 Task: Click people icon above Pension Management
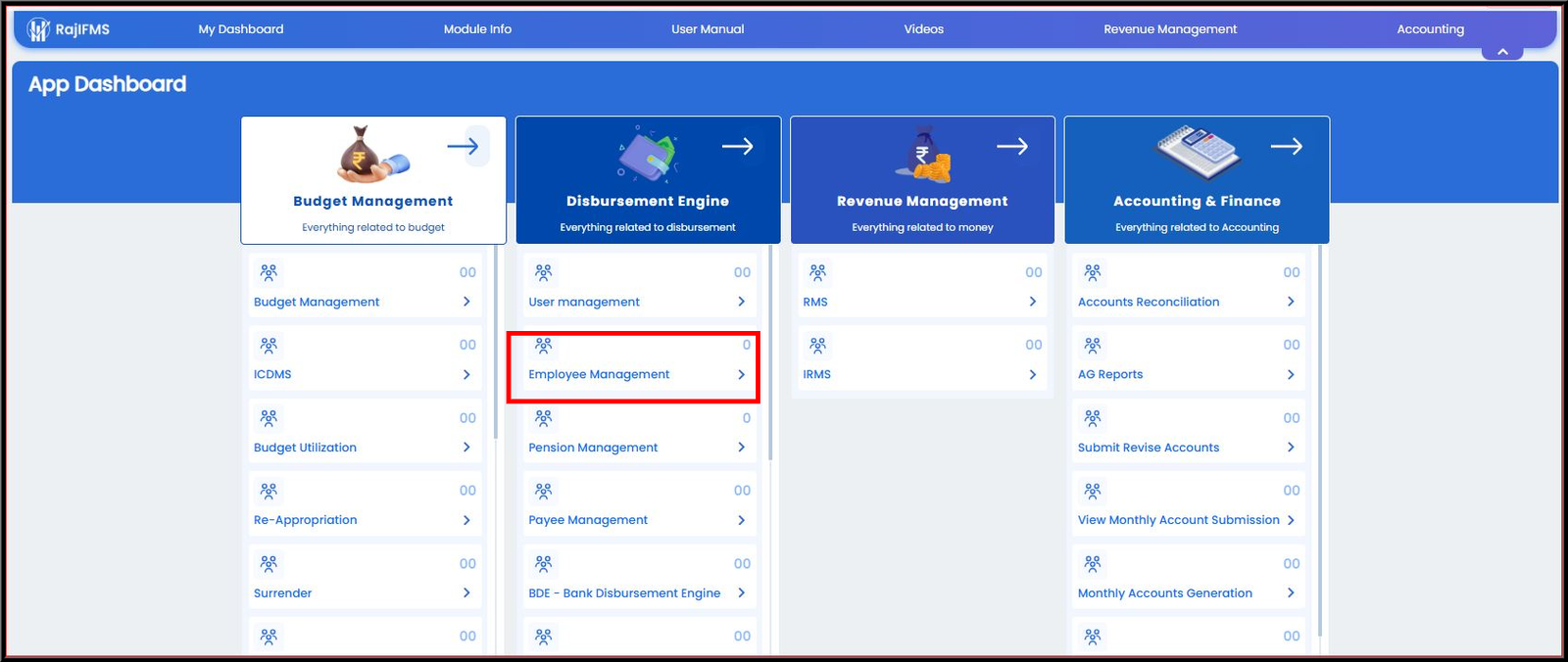(544, 418)
